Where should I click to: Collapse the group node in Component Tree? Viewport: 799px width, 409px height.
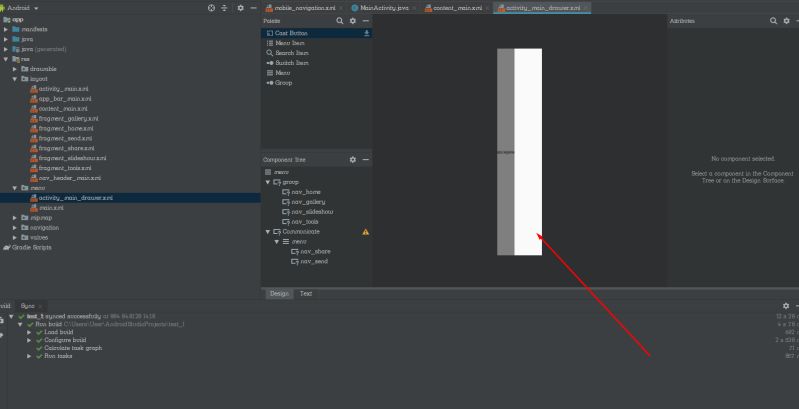268,182
